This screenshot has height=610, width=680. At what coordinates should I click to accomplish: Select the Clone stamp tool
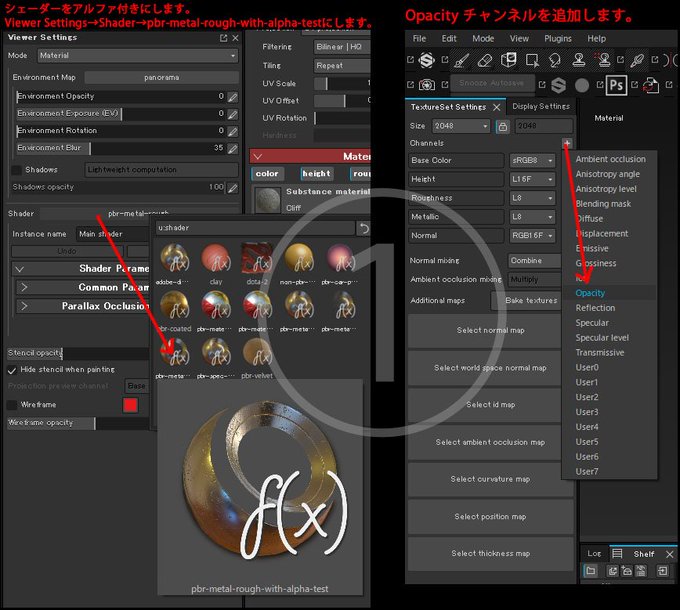[579, 60]
